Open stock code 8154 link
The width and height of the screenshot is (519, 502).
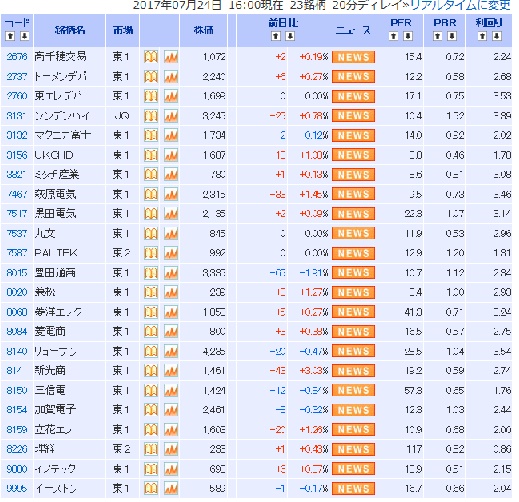pyautogui.click(x=17, y=410)
